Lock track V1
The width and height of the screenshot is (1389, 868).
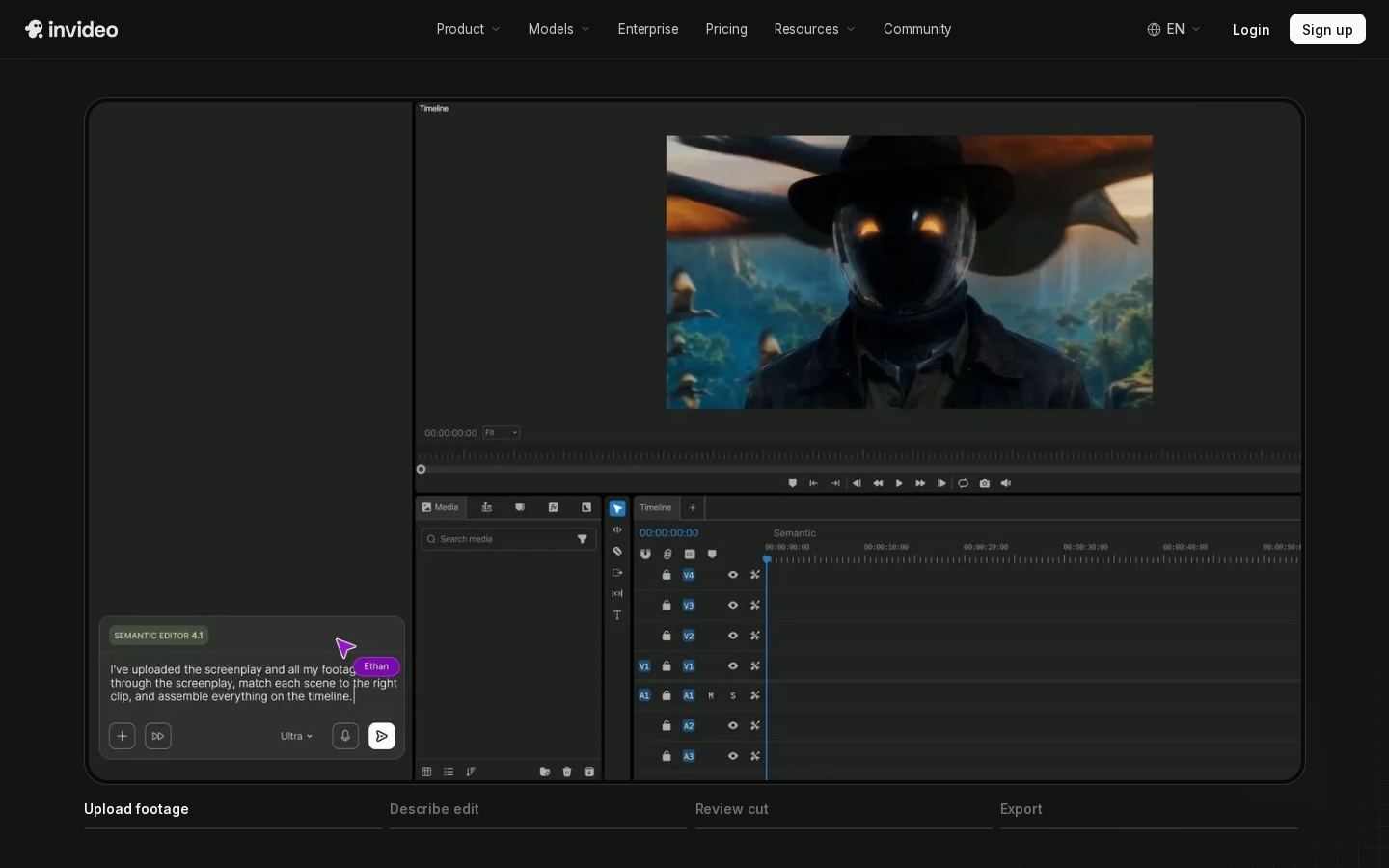(667, 666)
